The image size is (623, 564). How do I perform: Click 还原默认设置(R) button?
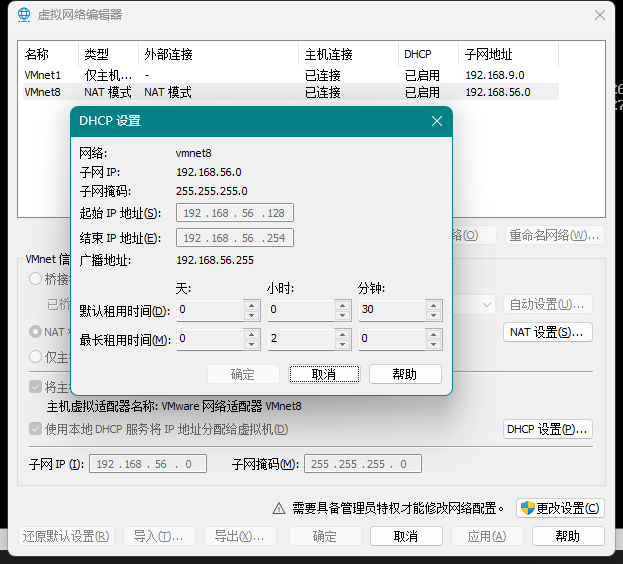66,536
